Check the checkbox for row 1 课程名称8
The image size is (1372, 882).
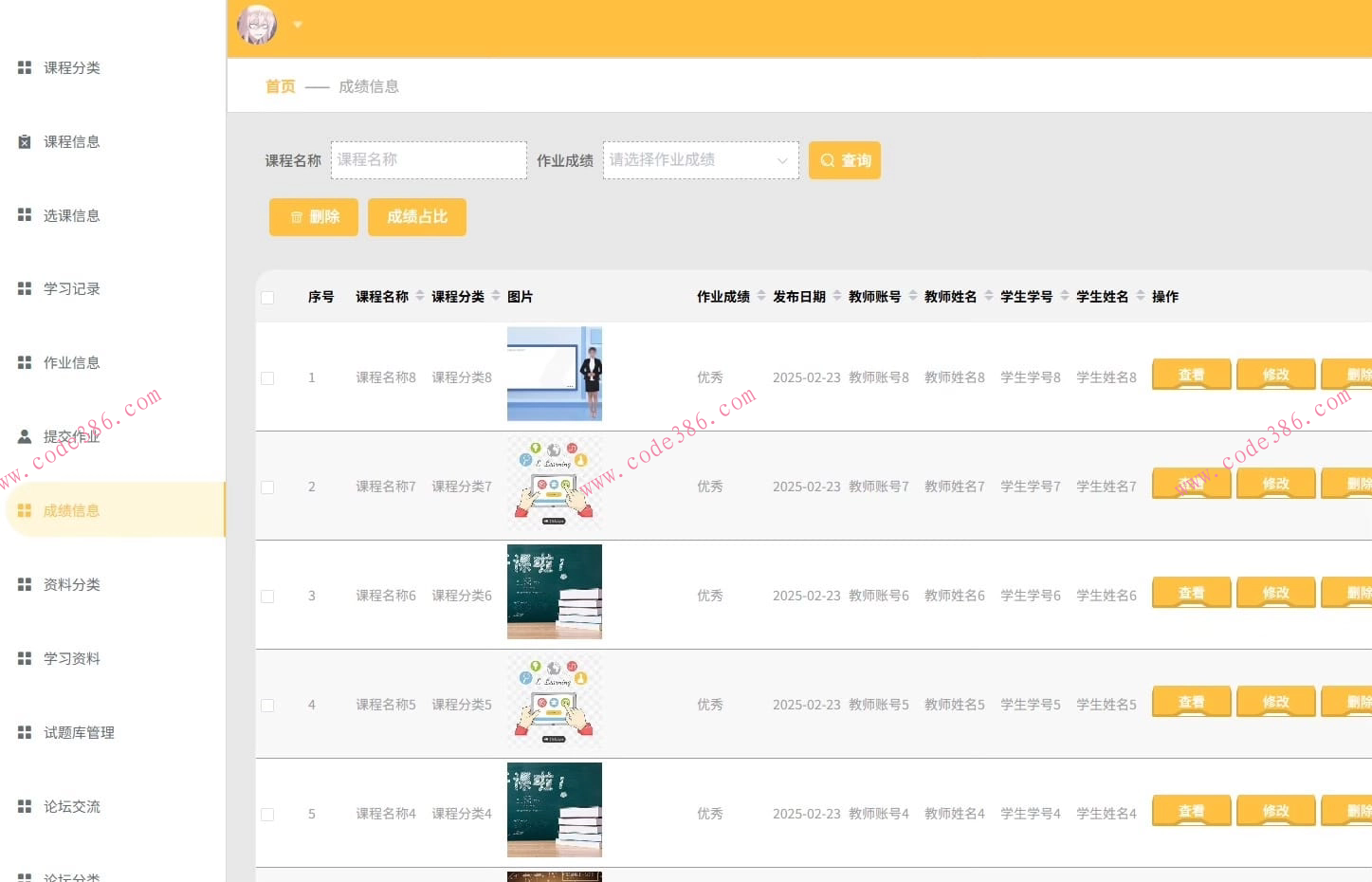click(x=267, y=377)
